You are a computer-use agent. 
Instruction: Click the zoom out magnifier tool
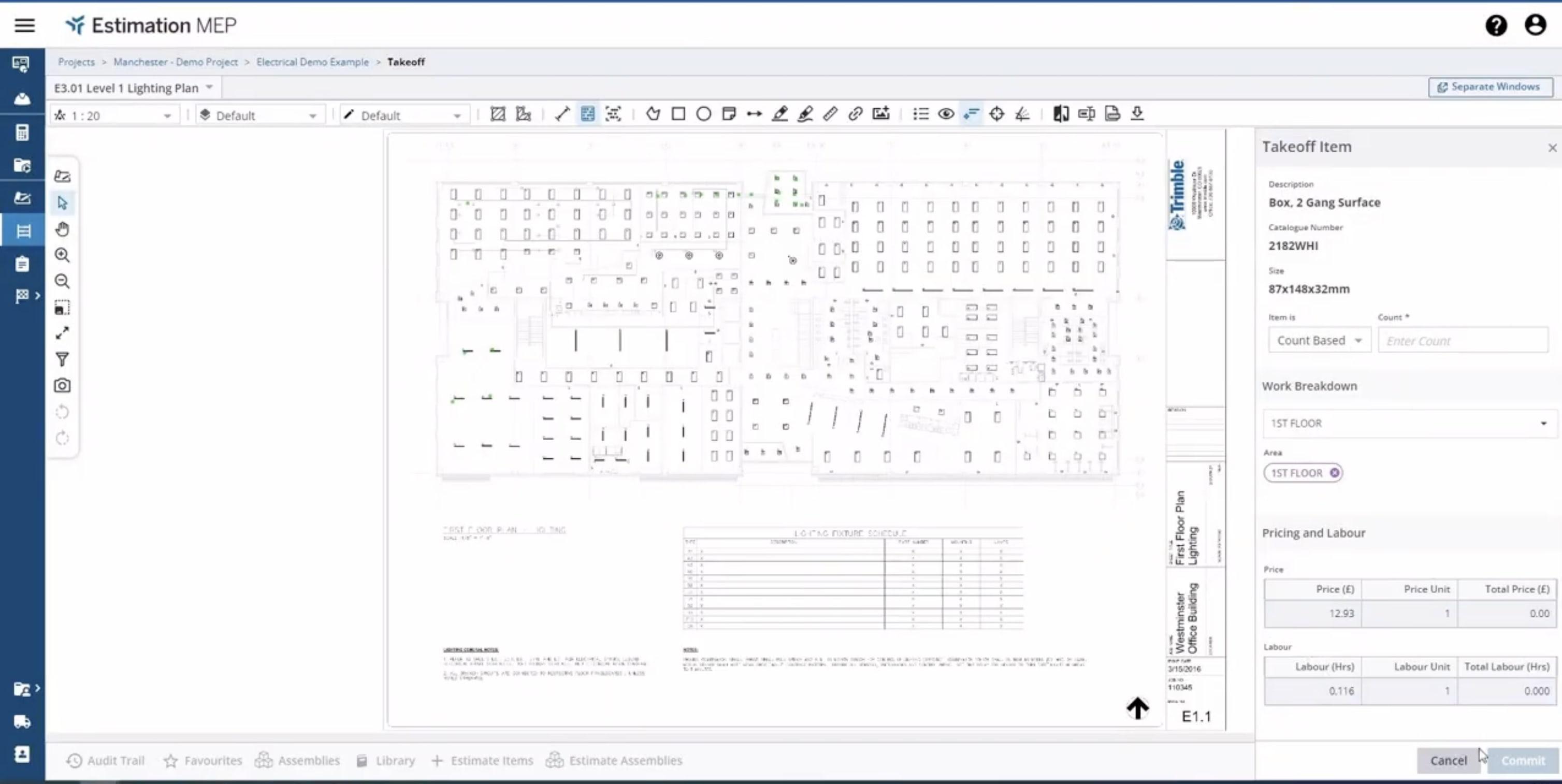click(62, 281)
